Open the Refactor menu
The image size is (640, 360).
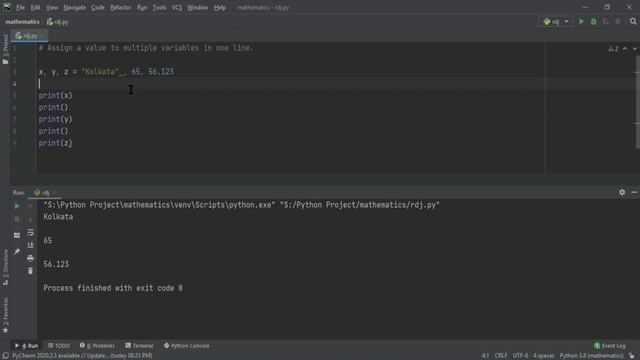[x=120, y=7]
